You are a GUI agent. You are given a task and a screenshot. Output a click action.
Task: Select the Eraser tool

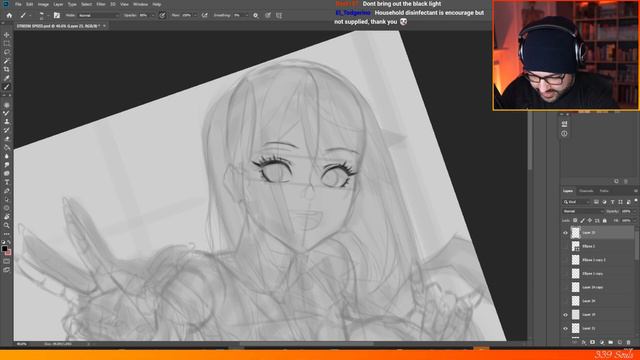pos(7,139)
